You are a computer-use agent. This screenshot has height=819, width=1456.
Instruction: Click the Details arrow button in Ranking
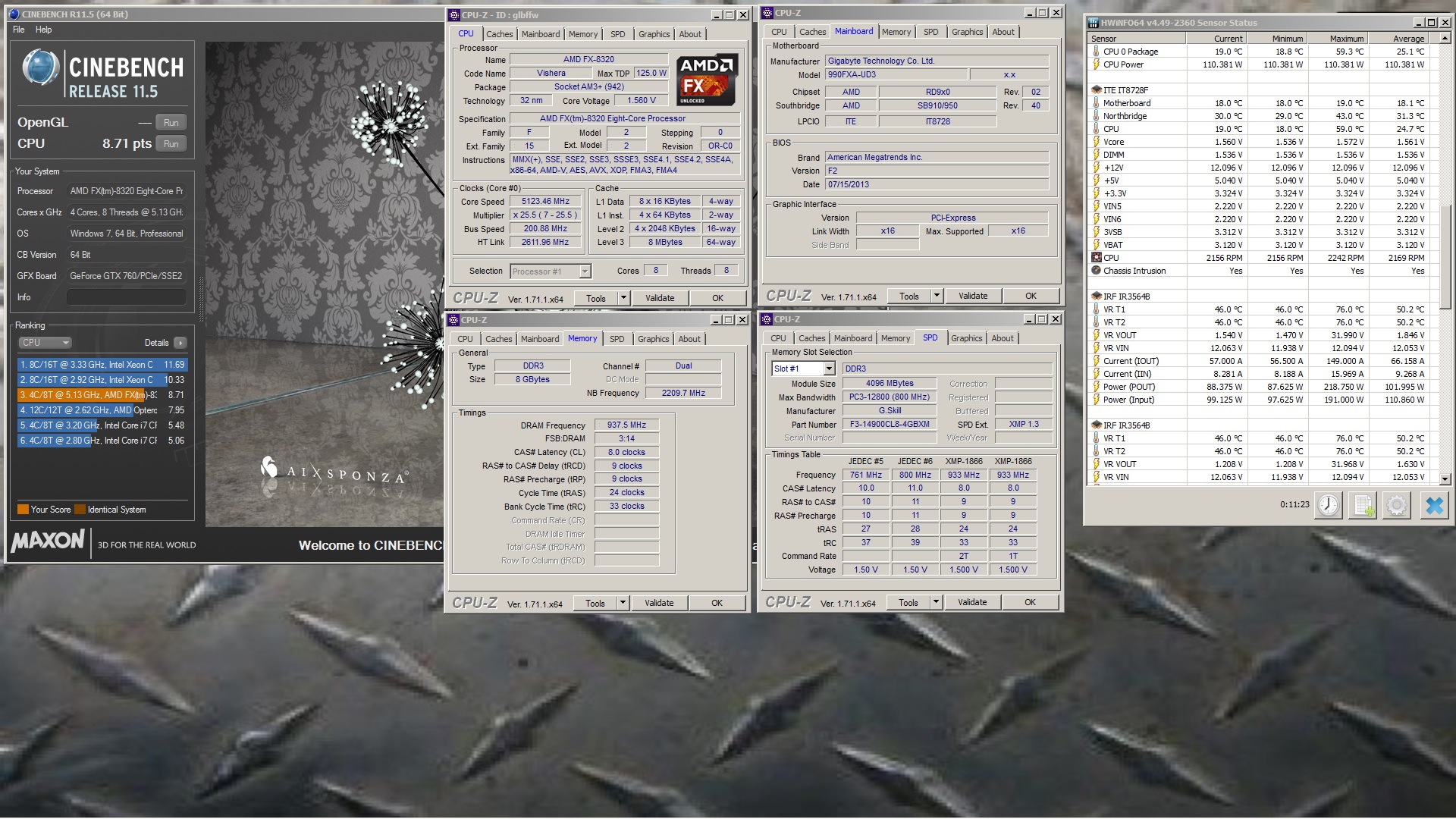[x=180, y=343]
